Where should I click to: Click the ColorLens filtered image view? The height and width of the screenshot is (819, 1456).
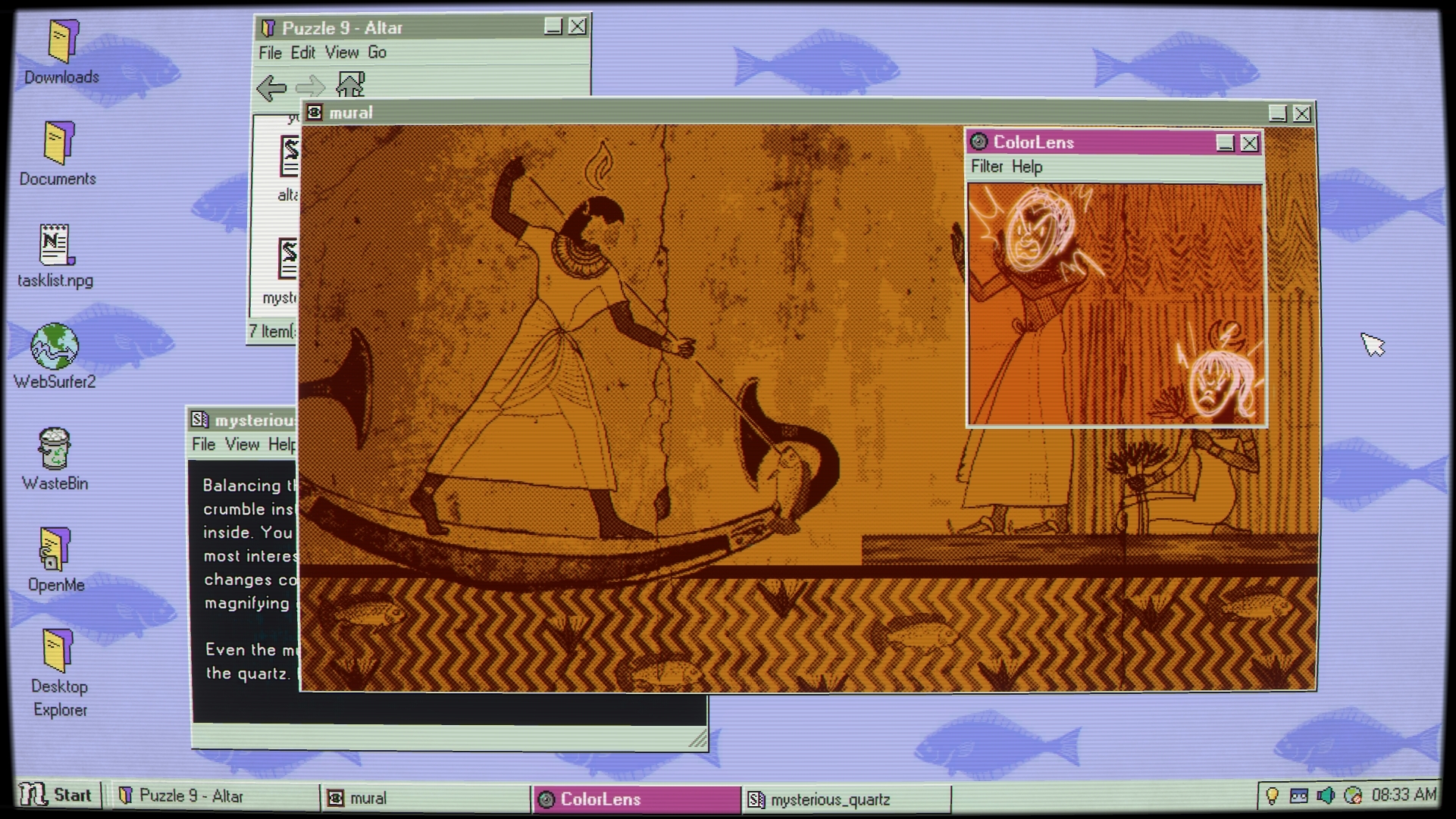click(1116, 305)
